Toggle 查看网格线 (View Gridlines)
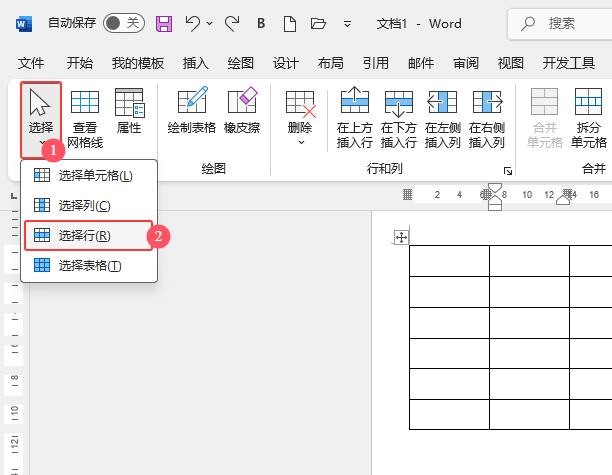 85,119
